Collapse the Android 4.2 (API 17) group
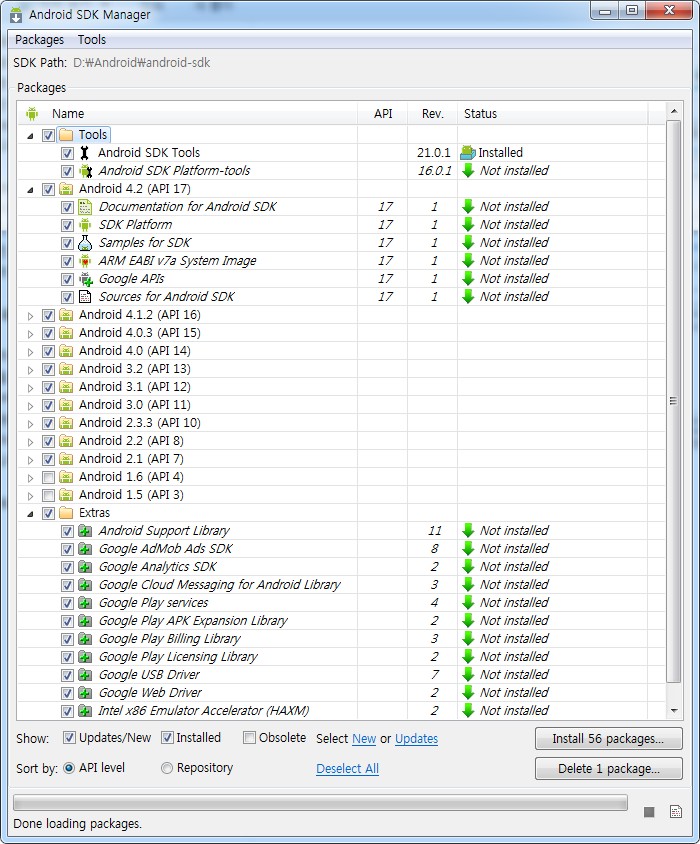Screen dimensions: 700x844 [x=31, y=190]
